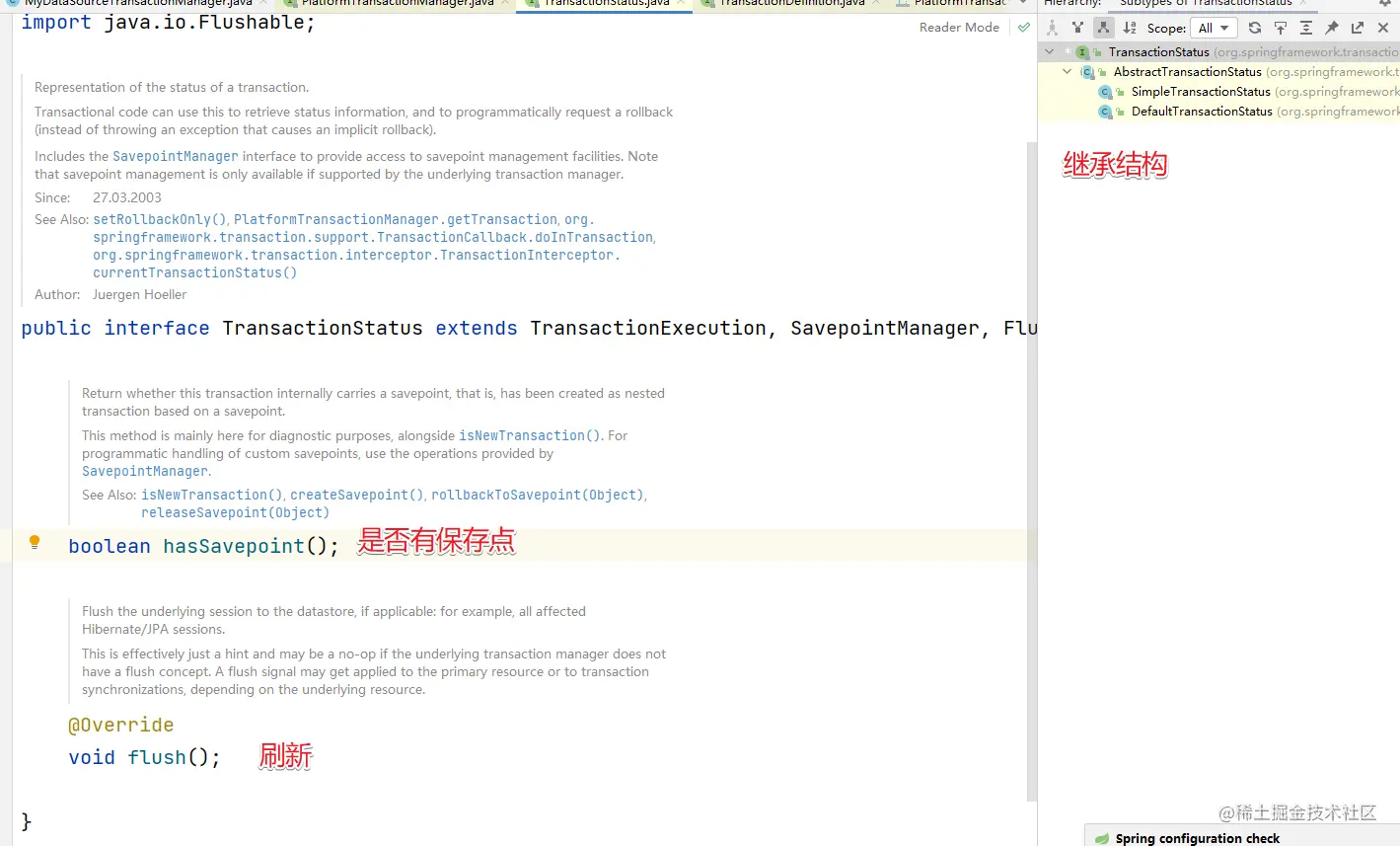The image size is (1400, 846).
Task: Open the createSavepoint() See Also link
Action: (357, 495)
